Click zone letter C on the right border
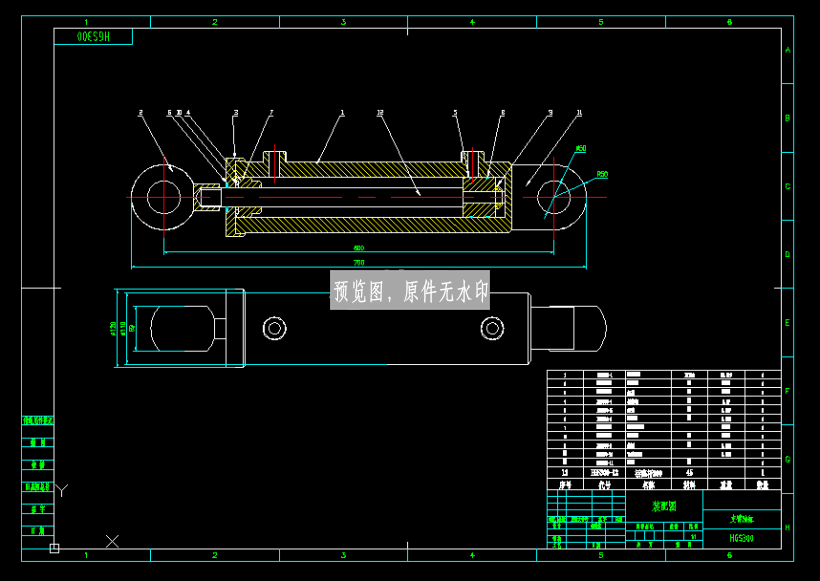 pyautogui.click(x=788, y=187)
